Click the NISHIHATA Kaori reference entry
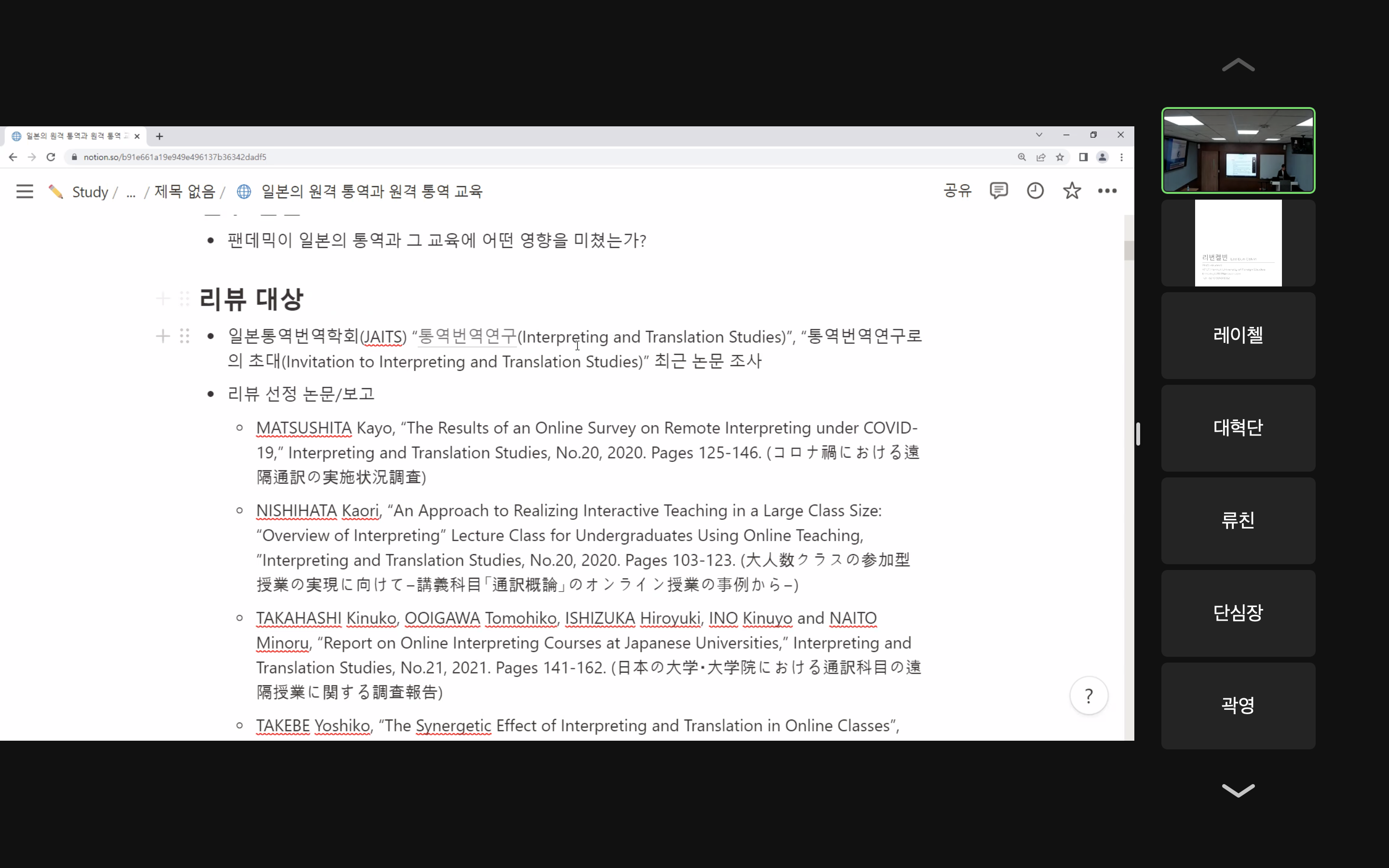 583,547
